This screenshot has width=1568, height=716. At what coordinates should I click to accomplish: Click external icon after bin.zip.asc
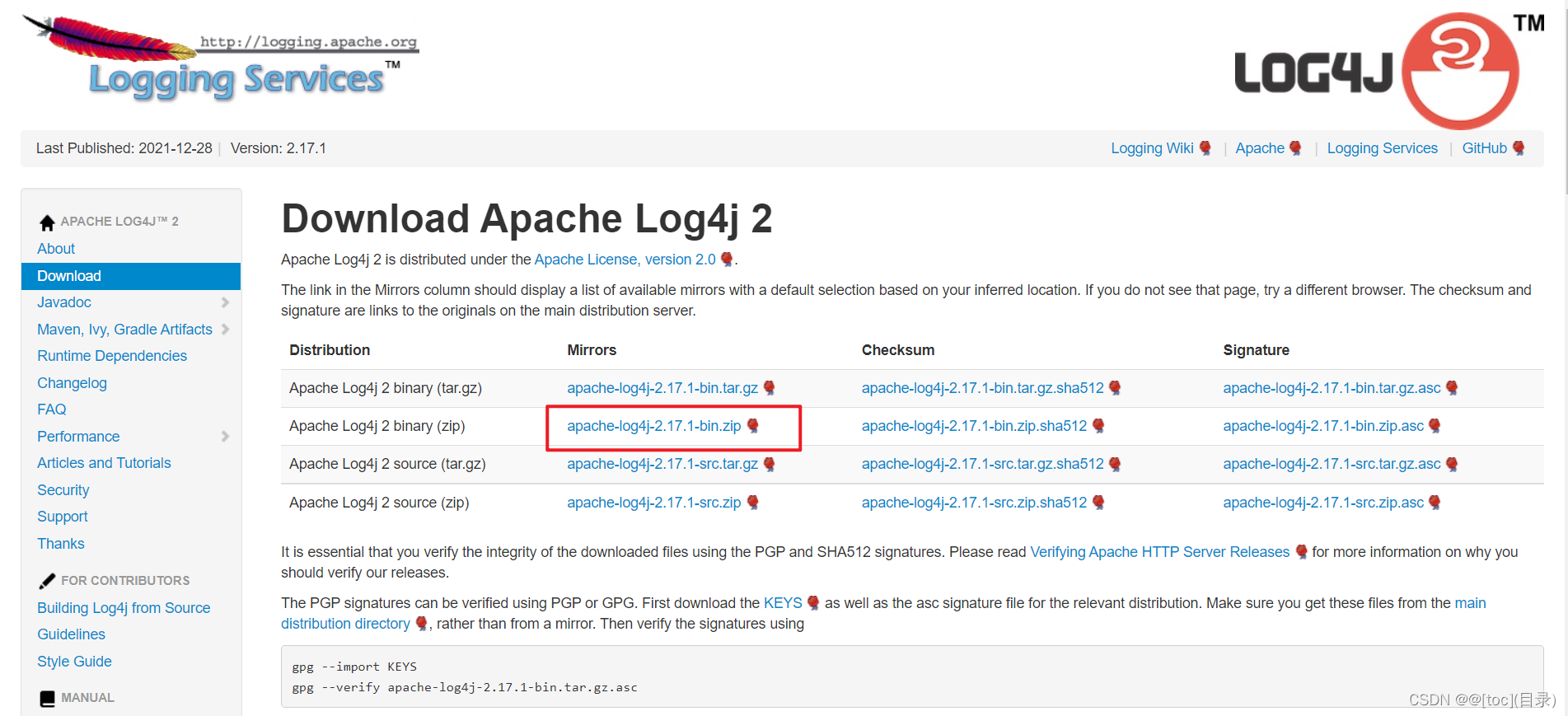pos(1435,426)
